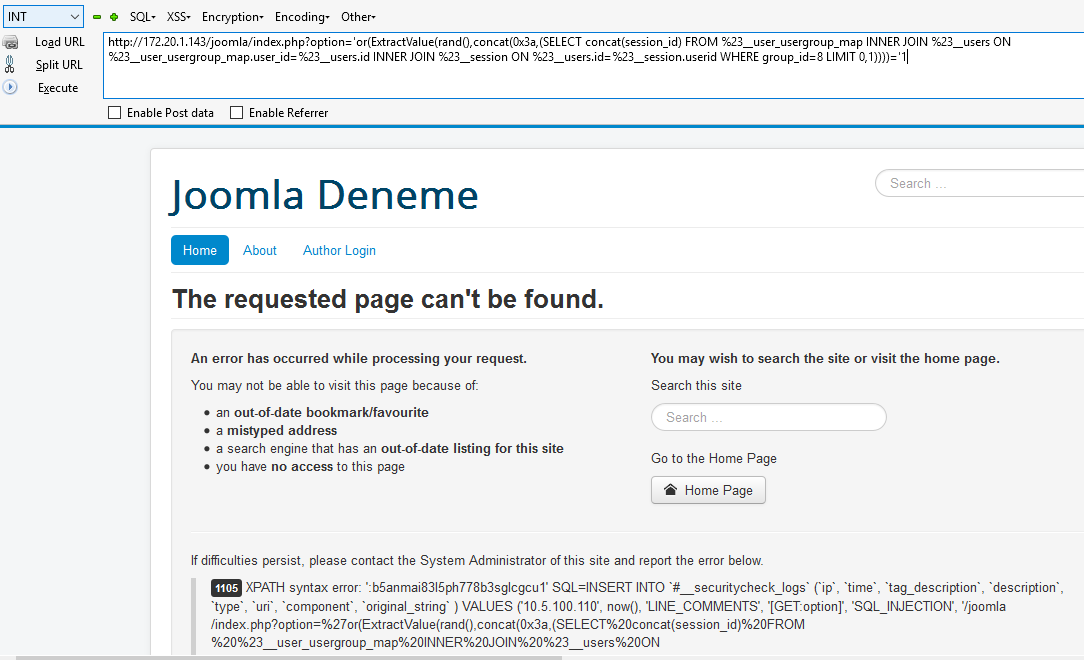Open the SQL menu

click(x=142, y=17)
